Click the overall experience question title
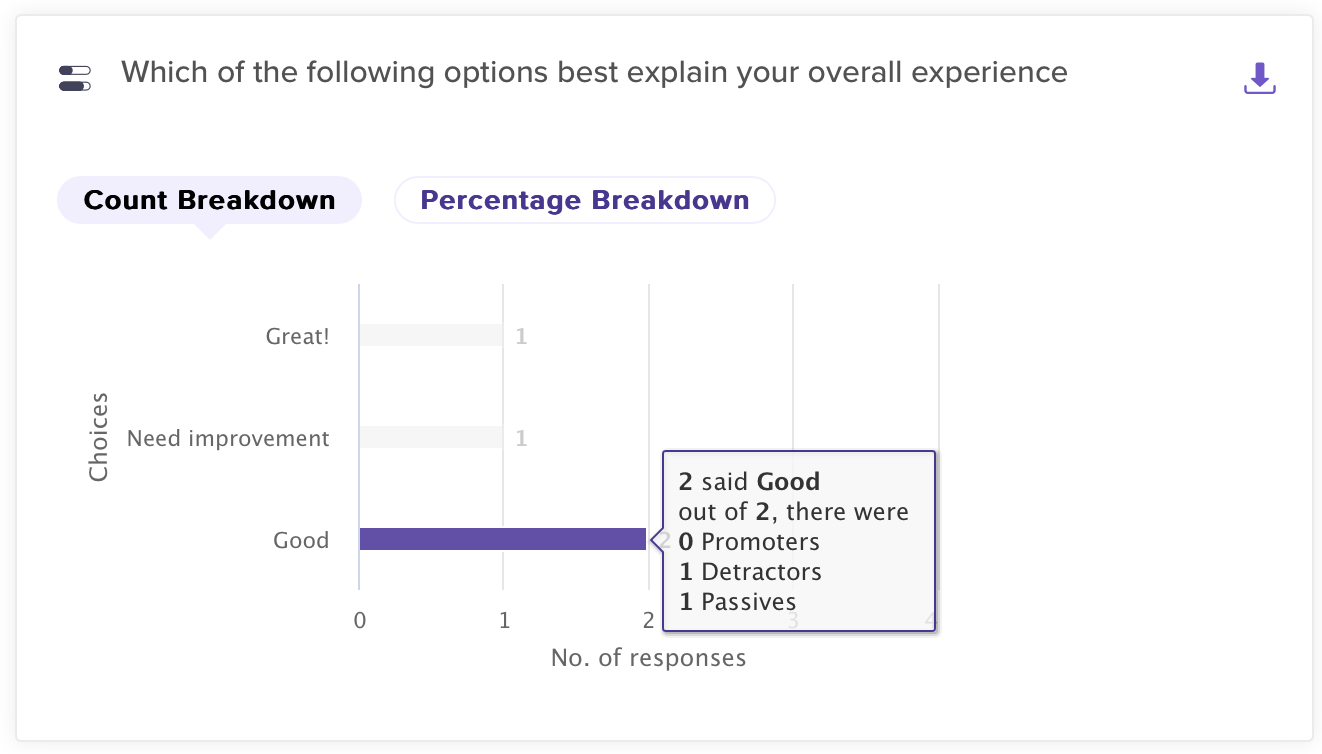This screenshot has height=754, width=1322. tap(594, 72)
